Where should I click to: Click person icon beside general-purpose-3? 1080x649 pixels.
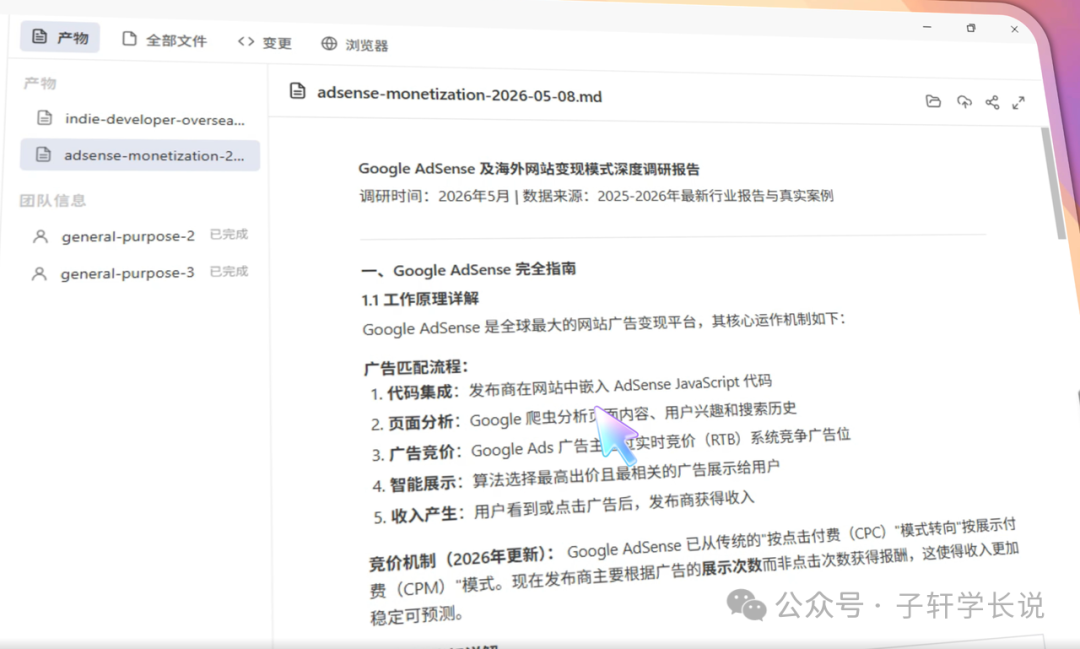pyautogui.click(x=39, y=274)
